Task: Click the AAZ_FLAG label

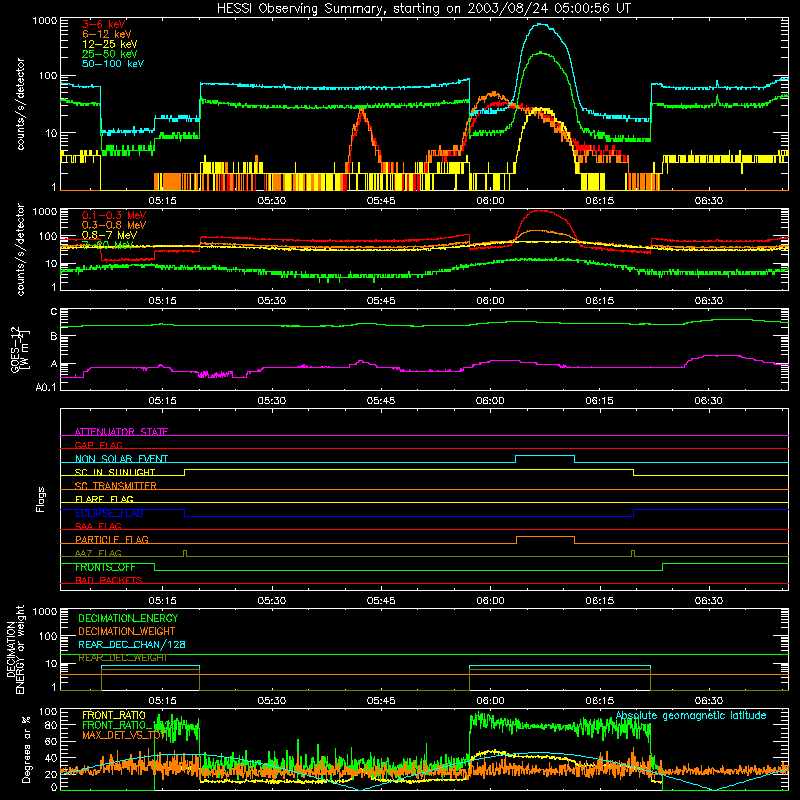Action: (x=98, y=553)
